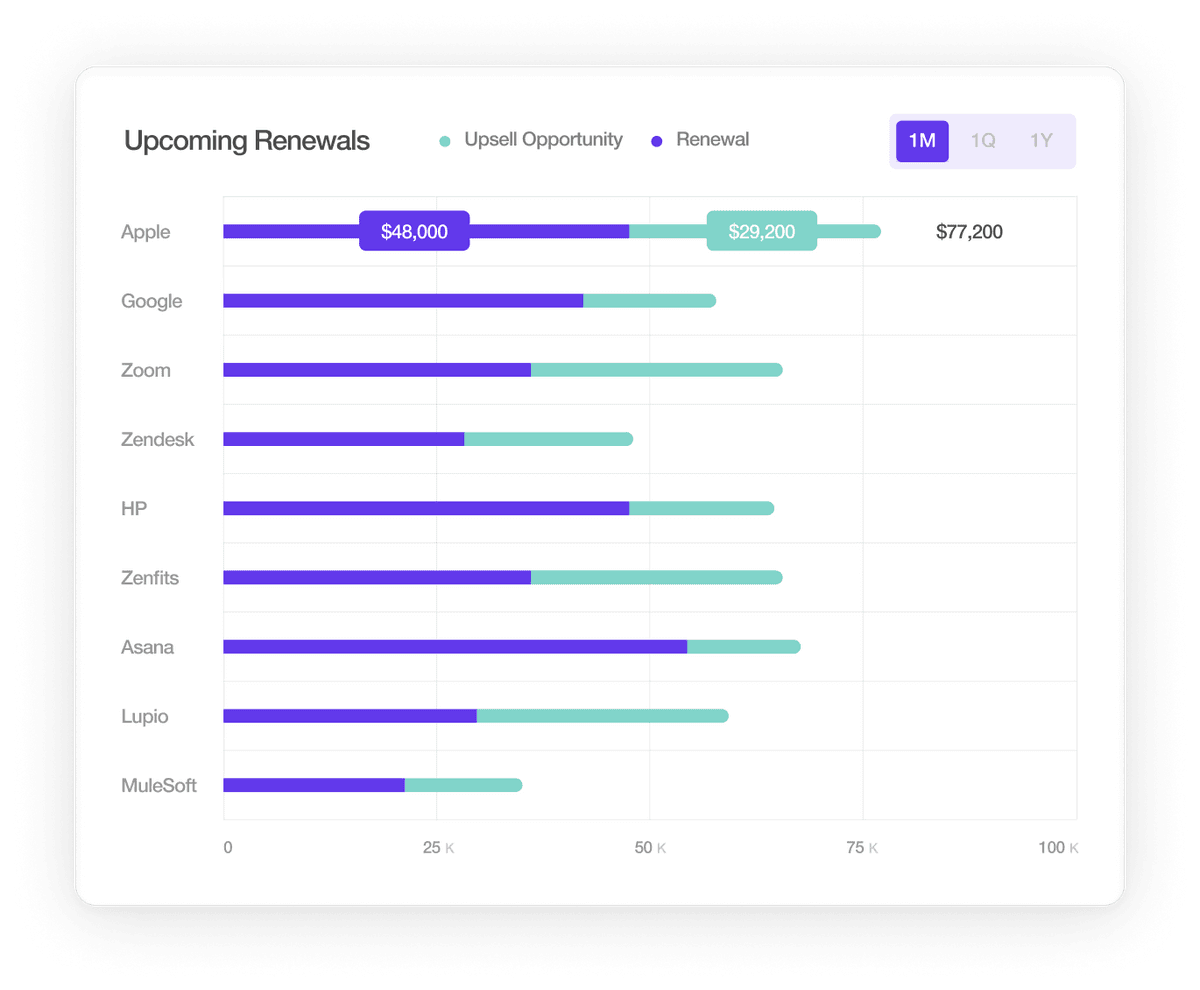Select the HP row label

pos(134,508)
